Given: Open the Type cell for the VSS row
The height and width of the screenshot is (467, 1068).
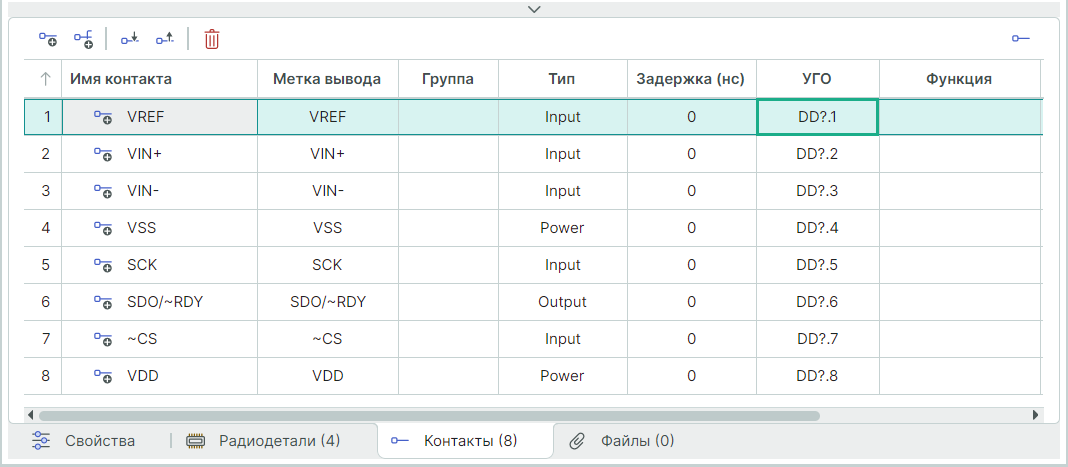Looking at the screenshot, I should click(x=562, y=228).
